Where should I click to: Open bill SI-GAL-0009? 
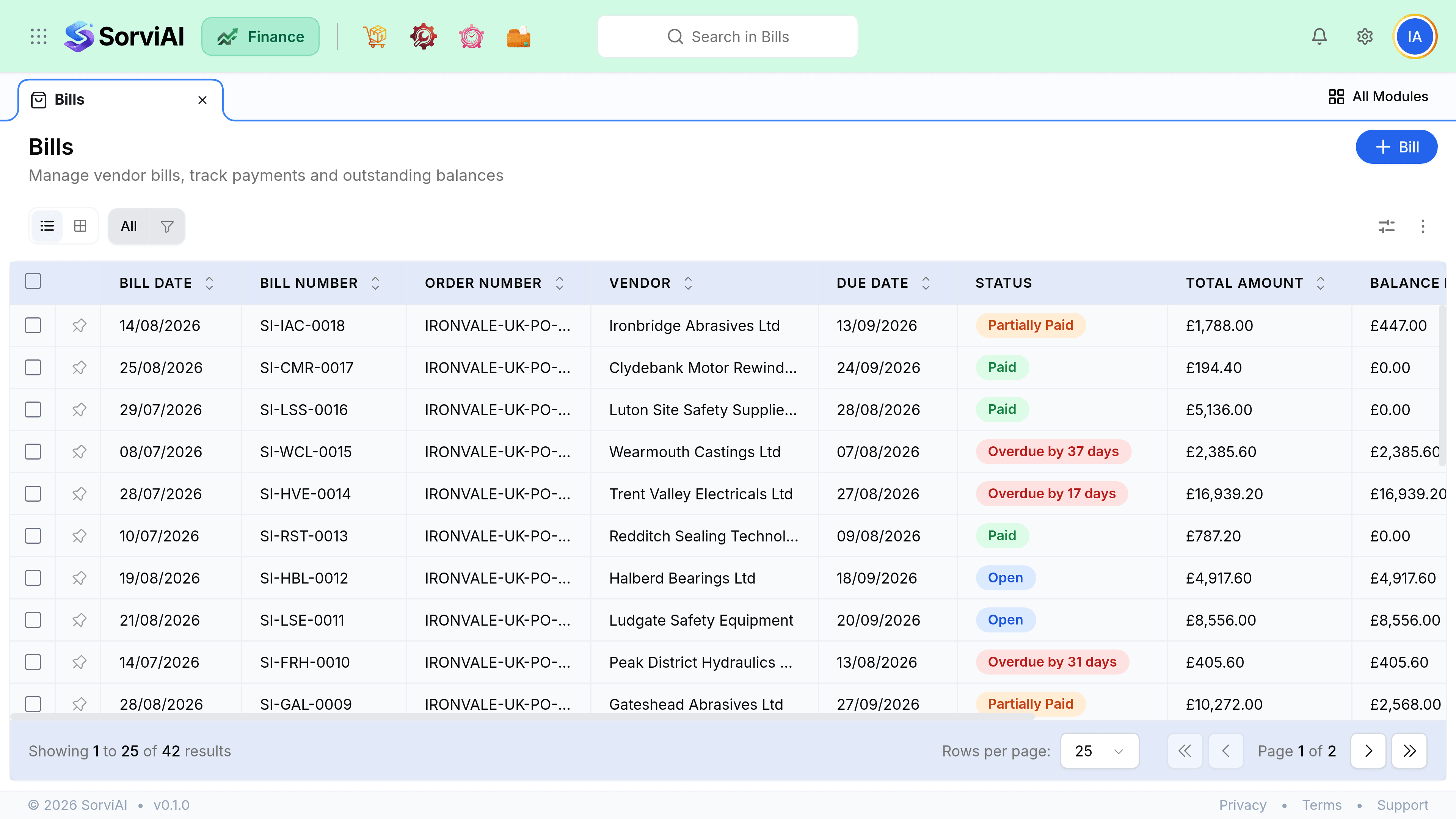306,704
